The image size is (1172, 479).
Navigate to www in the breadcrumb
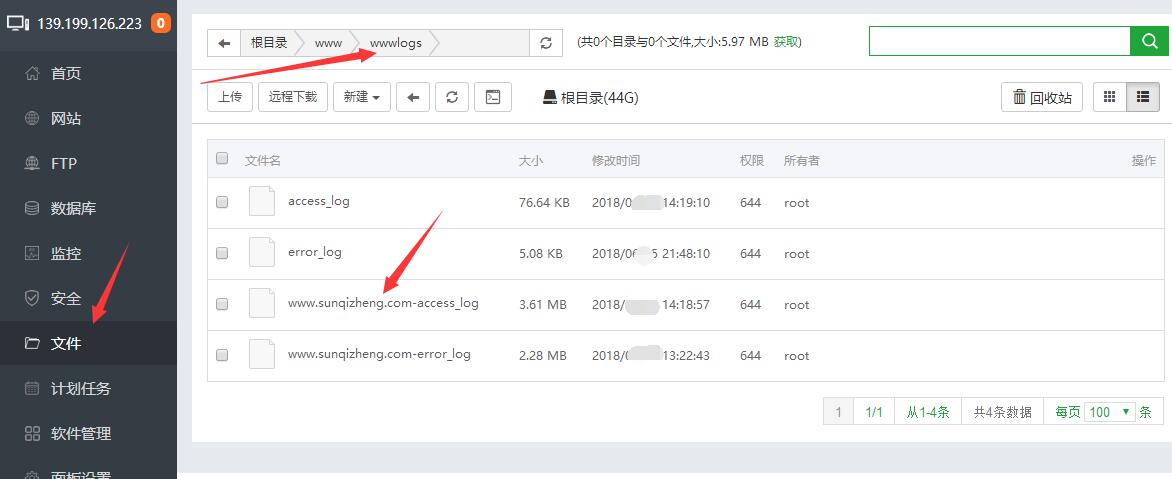tap(328, 43)
